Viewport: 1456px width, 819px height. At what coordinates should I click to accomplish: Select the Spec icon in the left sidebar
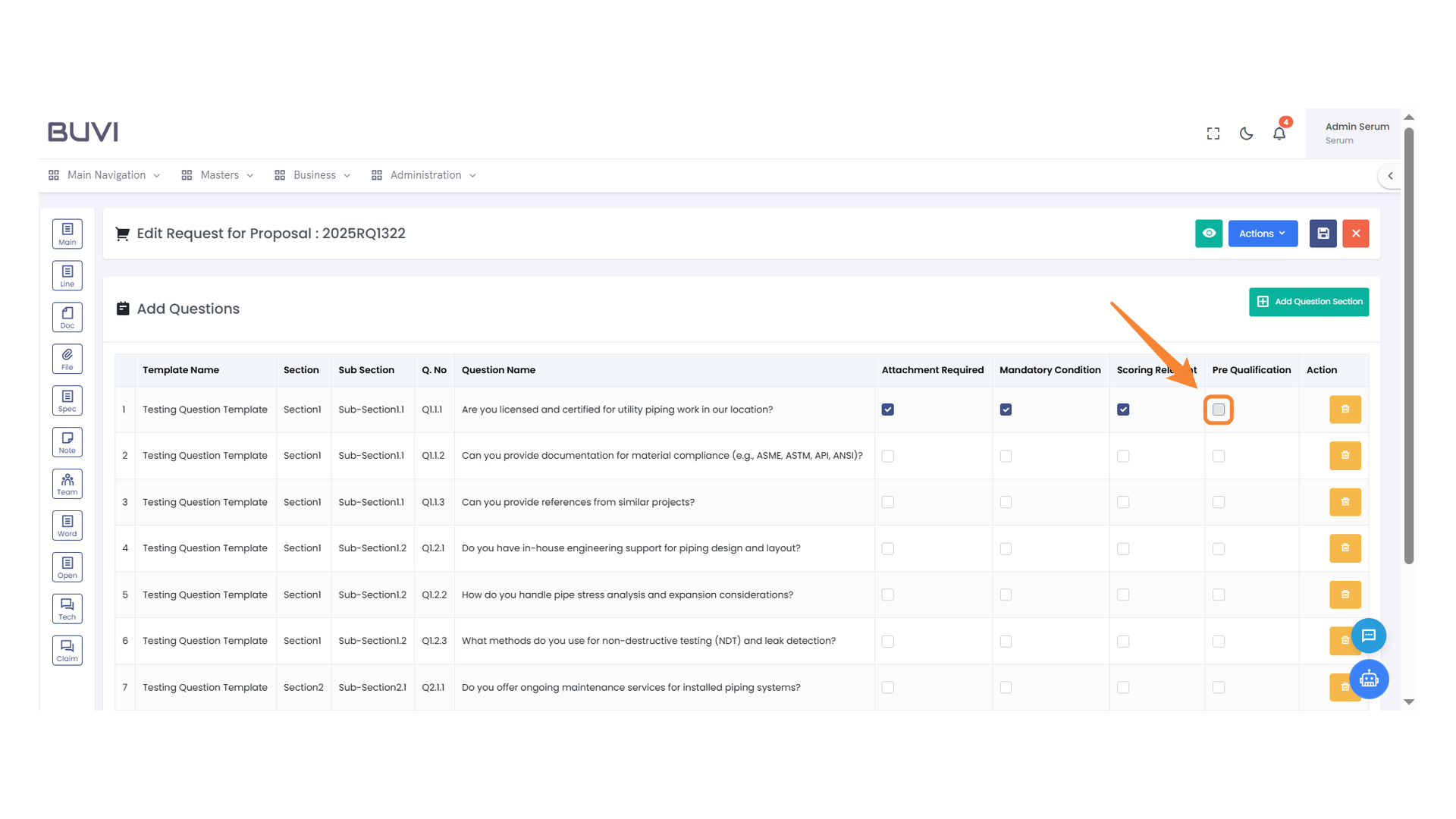click(x=67, y=400)
